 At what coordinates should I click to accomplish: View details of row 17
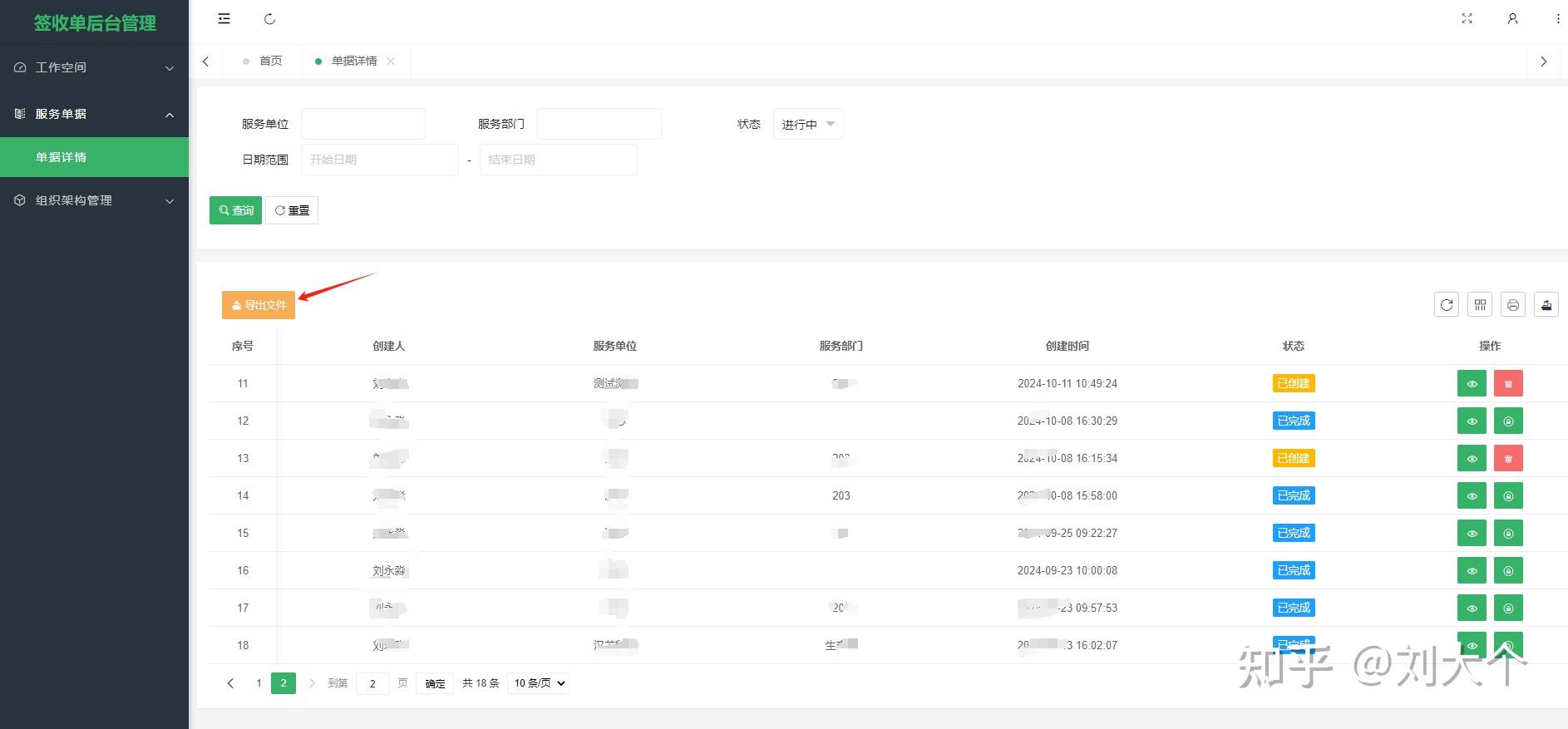(1472, 608)
